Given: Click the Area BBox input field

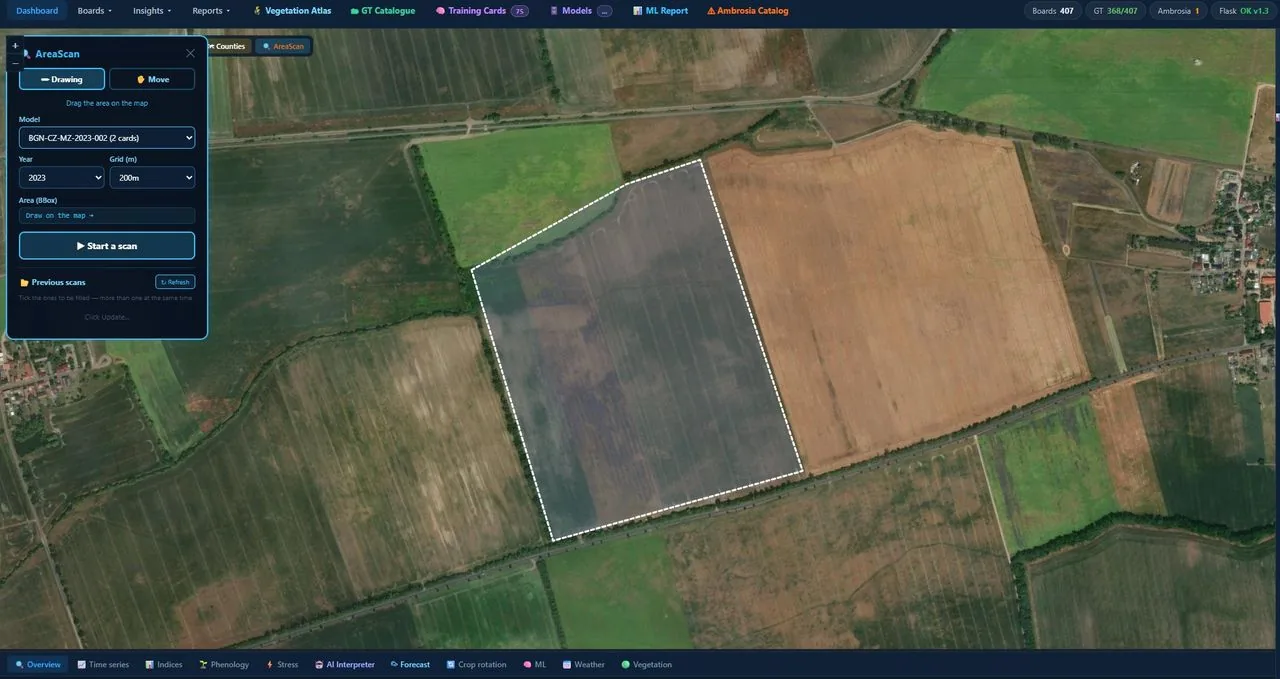Looking at the screenshot, I should pos(107,215).
